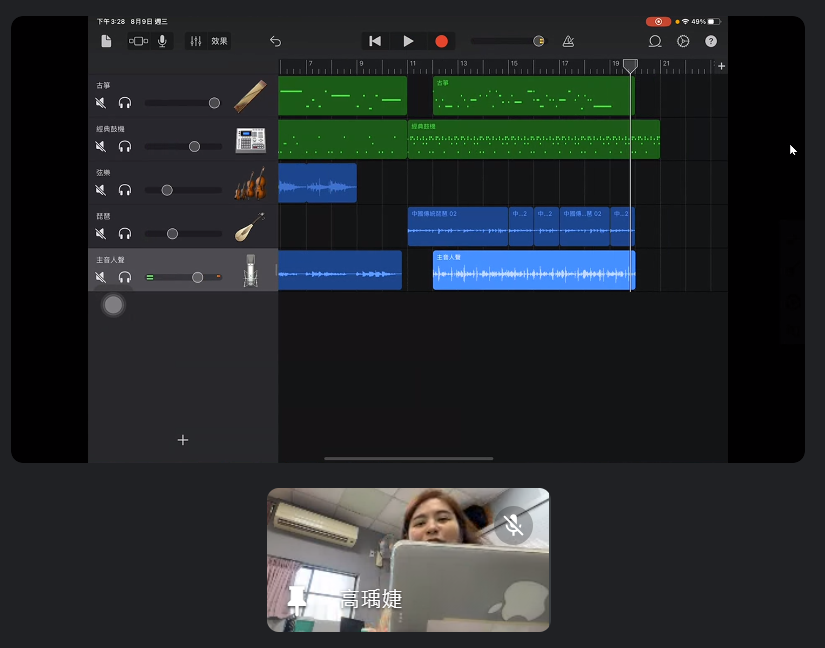This screenshot has width=825, height=648.
Task: Open the track controls mixer icon
Action: 196,41
